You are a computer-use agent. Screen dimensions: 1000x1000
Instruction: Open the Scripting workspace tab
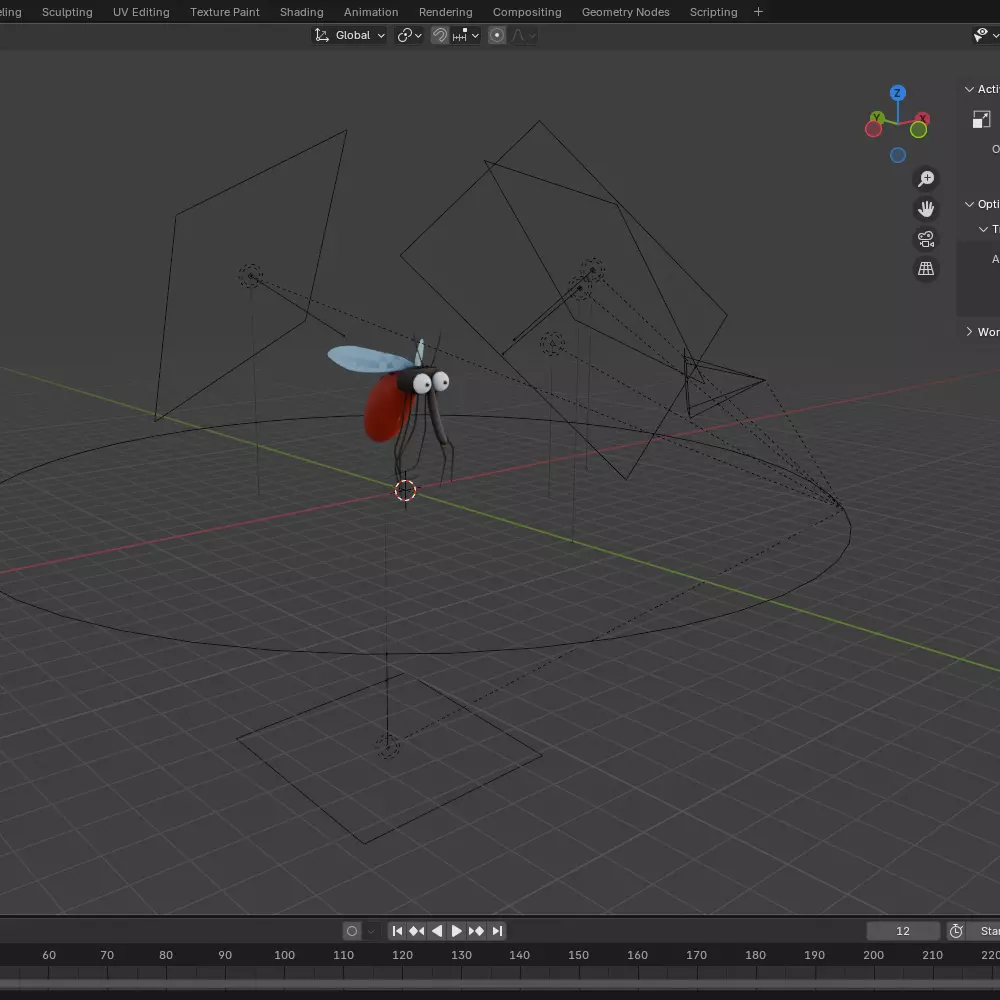tap(713, 12)
